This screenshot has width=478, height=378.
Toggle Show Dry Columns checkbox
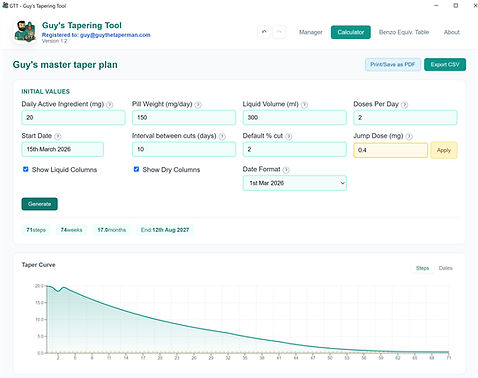(136, 169)
